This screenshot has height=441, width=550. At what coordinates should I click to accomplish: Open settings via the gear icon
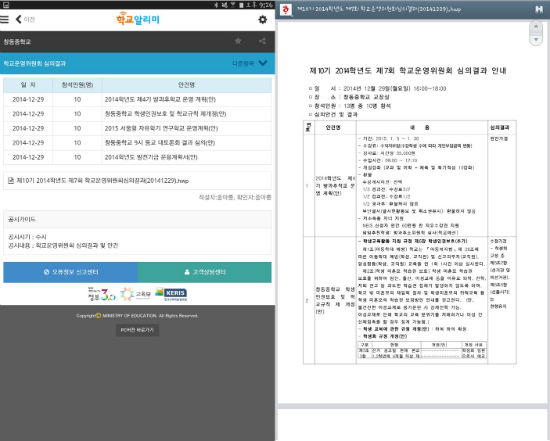[x=262, y=20]
